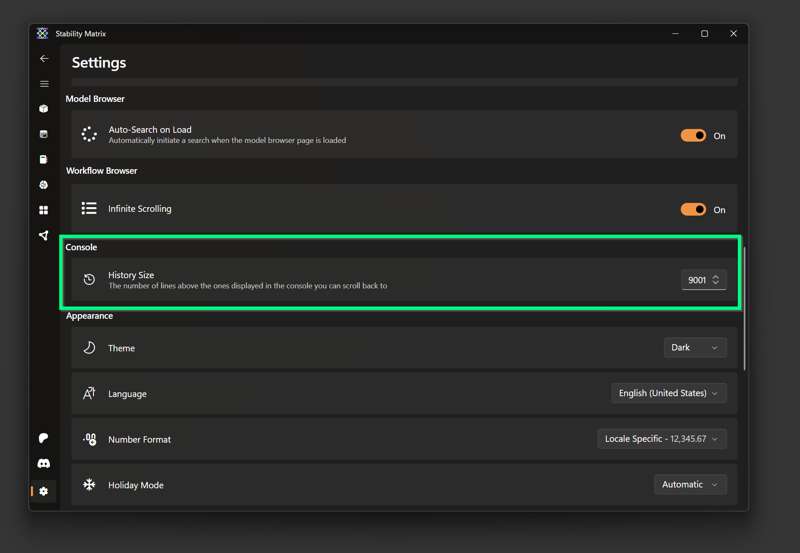Click the History Size clock icon
This screenshot has height=553, width=800.
point(89,280)
